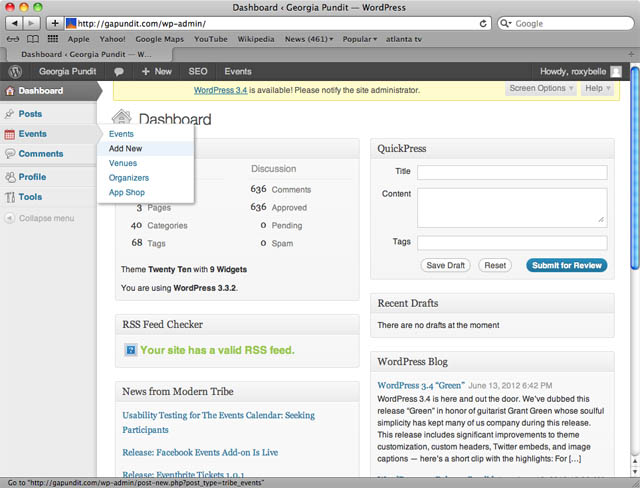Click the RSS Feed Checker status icon

point(131,350)
